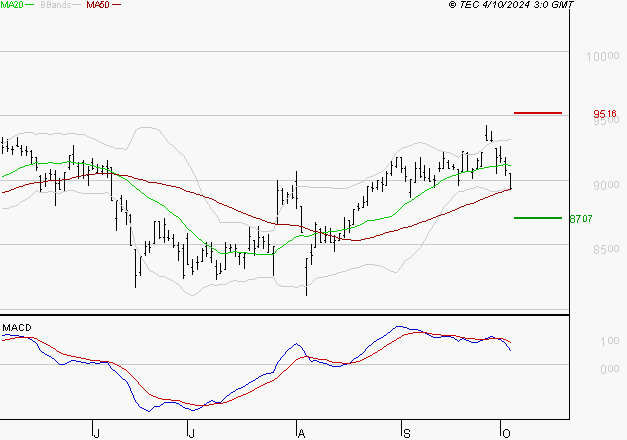Click the 8500 price axis label

click(606, 249)
